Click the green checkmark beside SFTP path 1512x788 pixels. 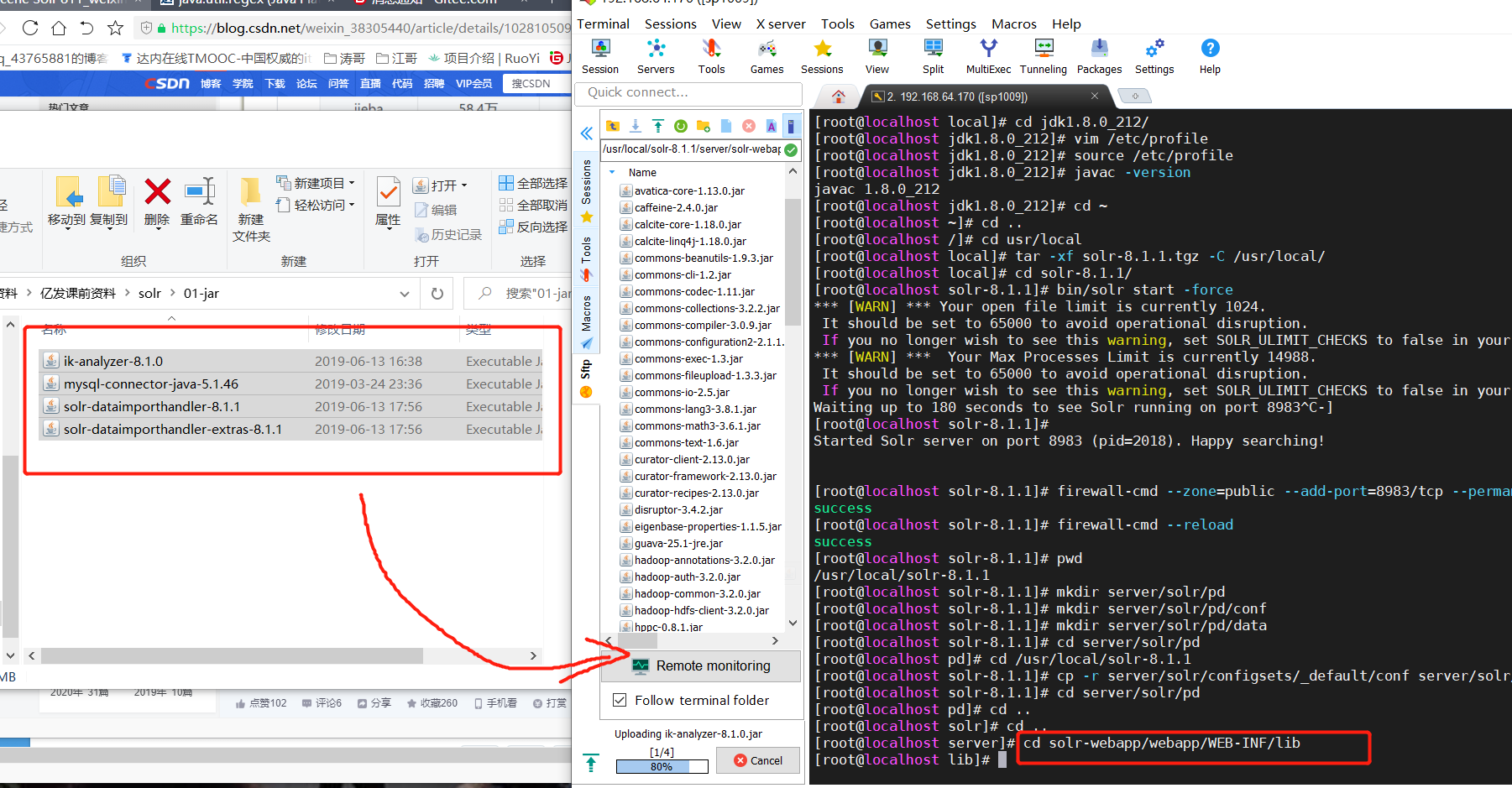coord(791,150)
